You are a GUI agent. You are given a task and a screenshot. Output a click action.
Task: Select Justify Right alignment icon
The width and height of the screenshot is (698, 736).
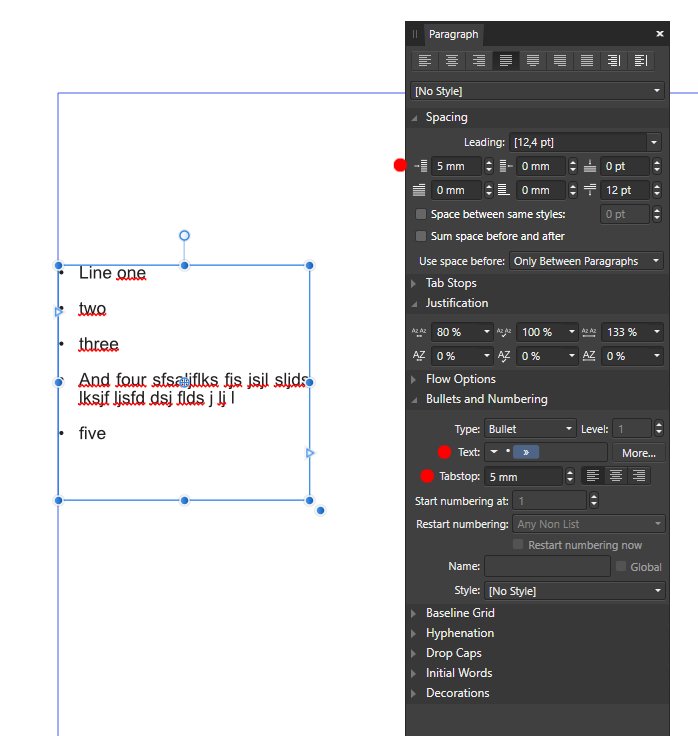point(560,61)
